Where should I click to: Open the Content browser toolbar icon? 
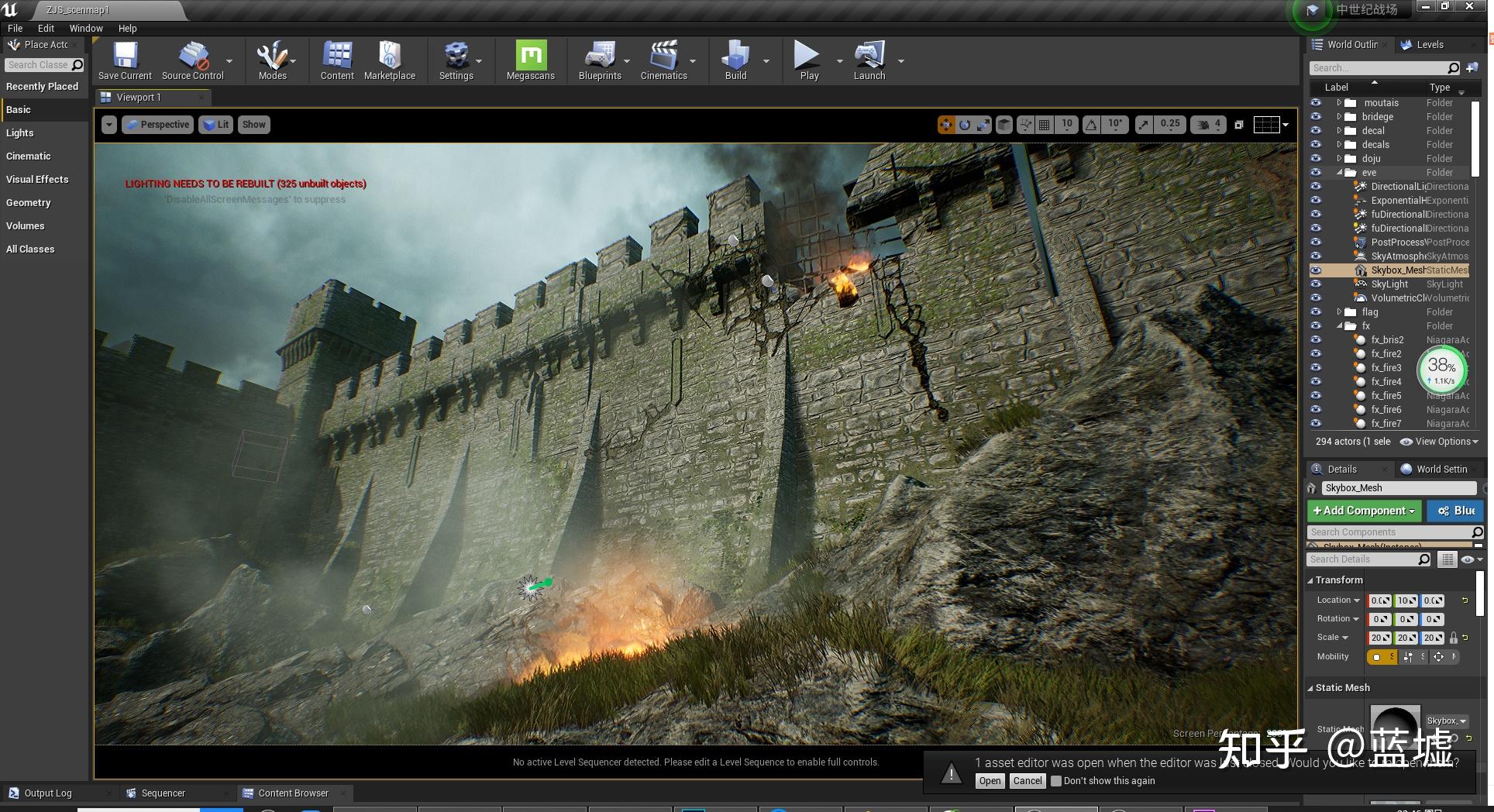coord(337,60)
